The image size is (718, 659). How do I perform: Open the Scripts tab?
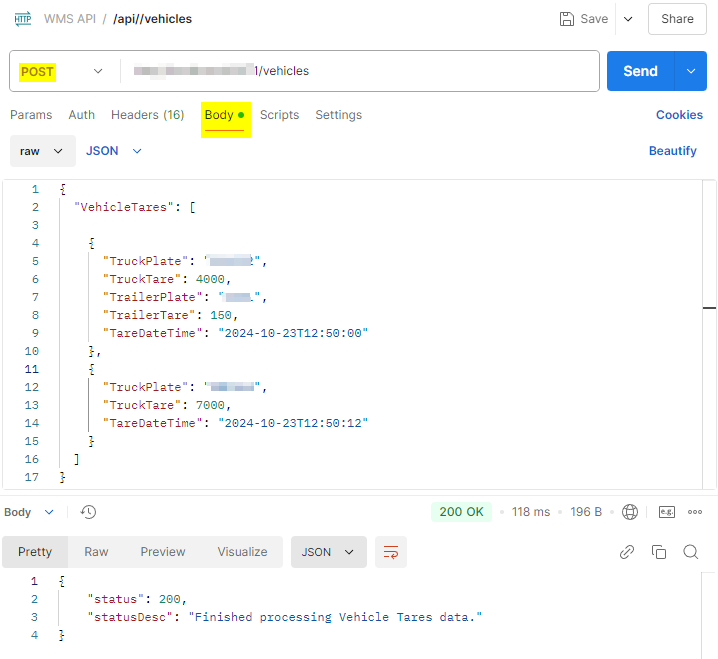tap(279, 115)
